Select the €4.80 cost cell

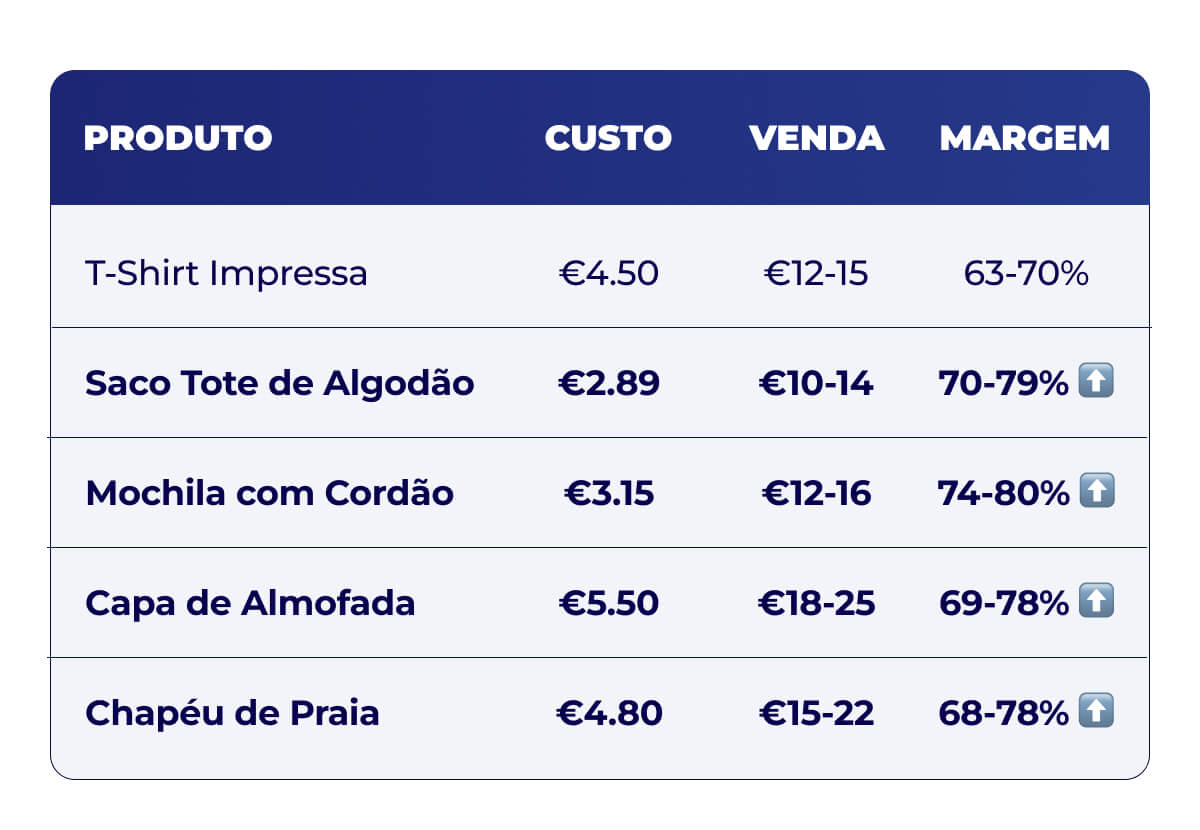tap(608, 713)
